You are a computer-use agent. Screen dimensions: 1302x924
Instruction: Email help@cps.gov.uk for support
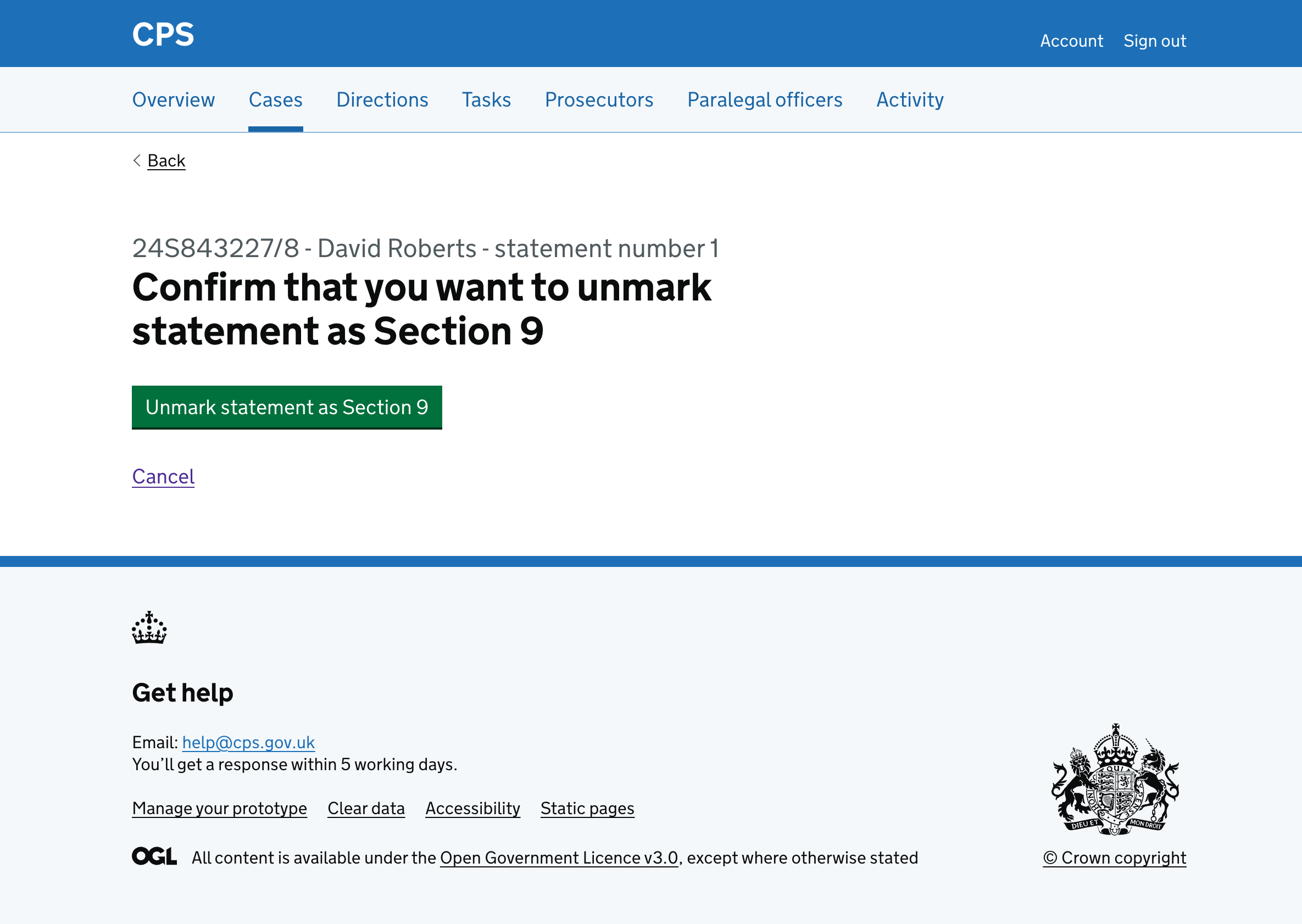(x=248, y=743)
